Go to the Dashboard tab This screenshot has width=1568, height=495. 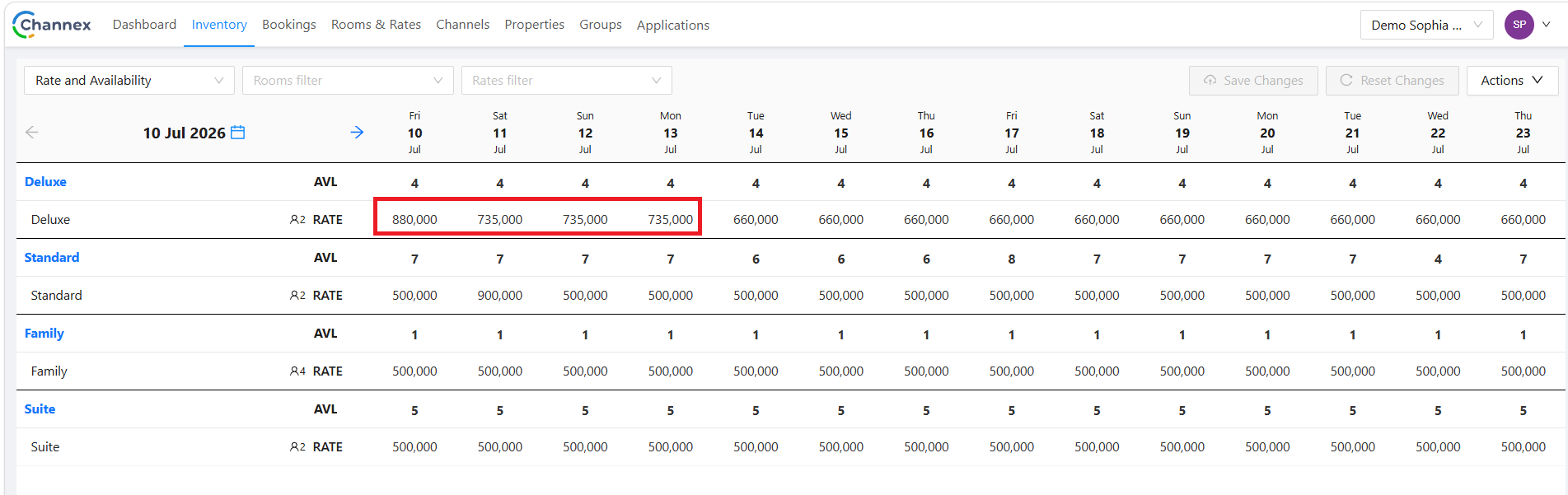pos(144,25)
